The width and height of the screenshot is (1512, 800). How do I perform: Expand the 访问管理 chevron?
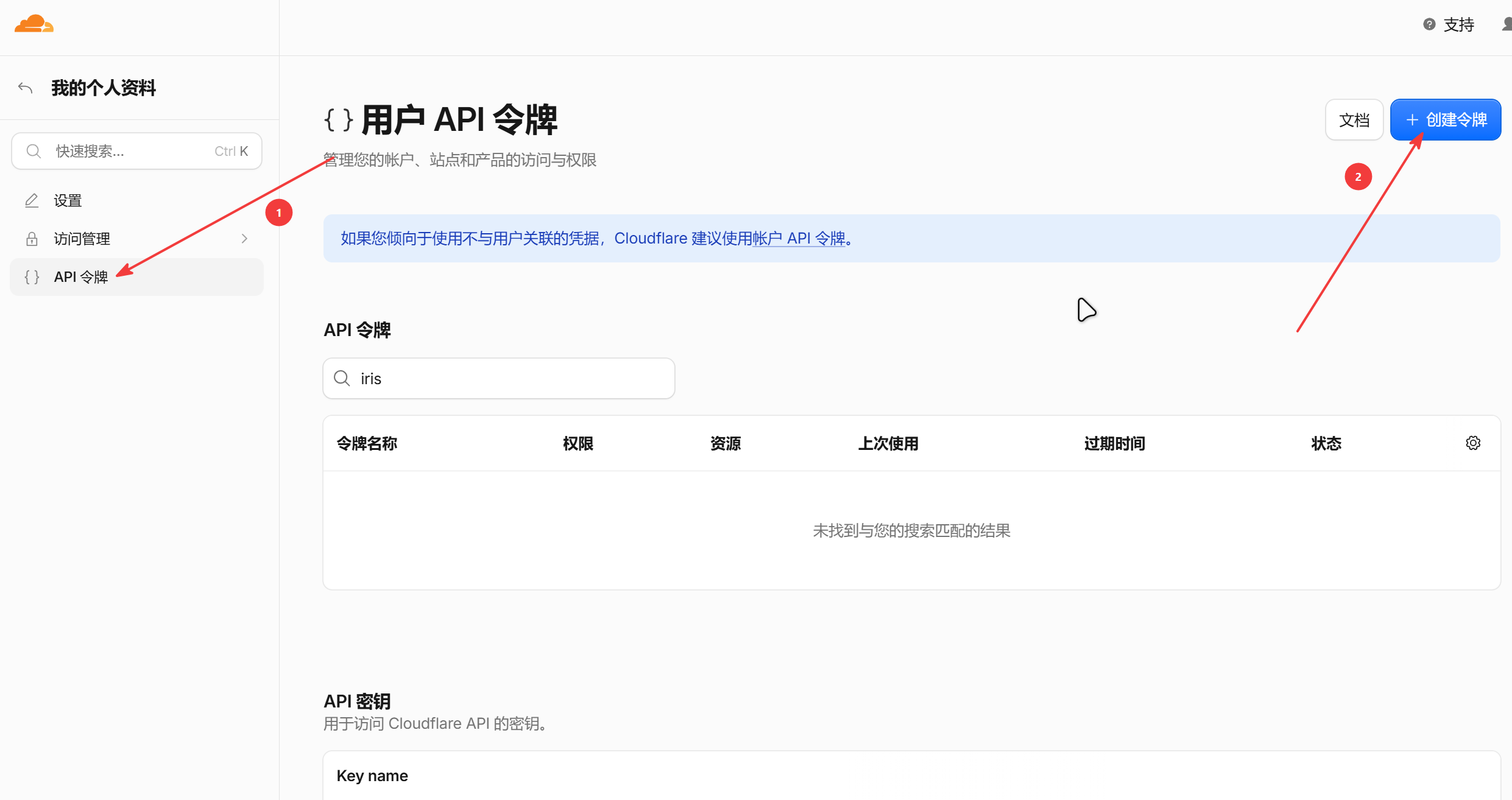coord(244,239)
